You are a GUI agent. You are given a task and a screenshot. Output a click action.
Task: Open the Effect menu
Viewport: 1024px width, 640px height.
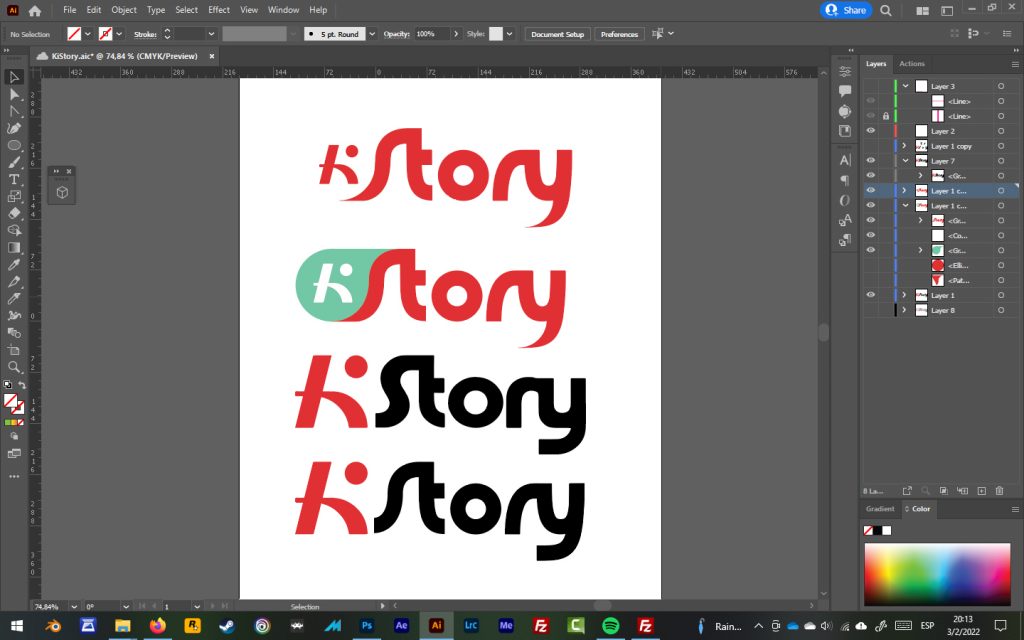pyautogui.click(x=219, y=10)
